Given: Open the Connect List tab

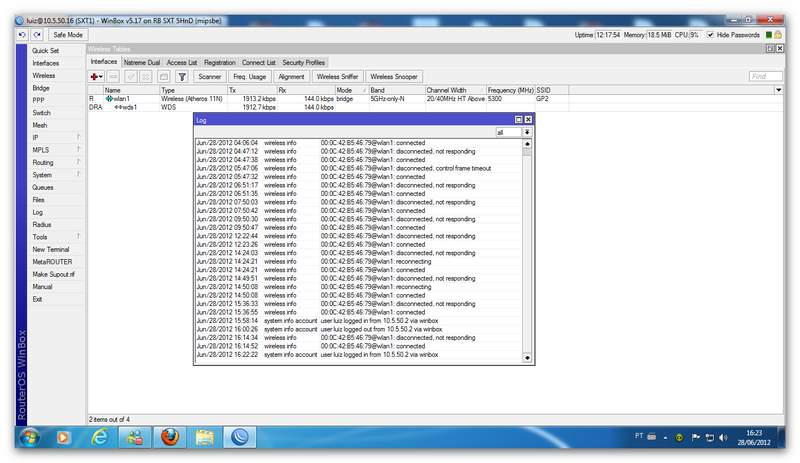Looking at the screenshot, I should (259, 62).
